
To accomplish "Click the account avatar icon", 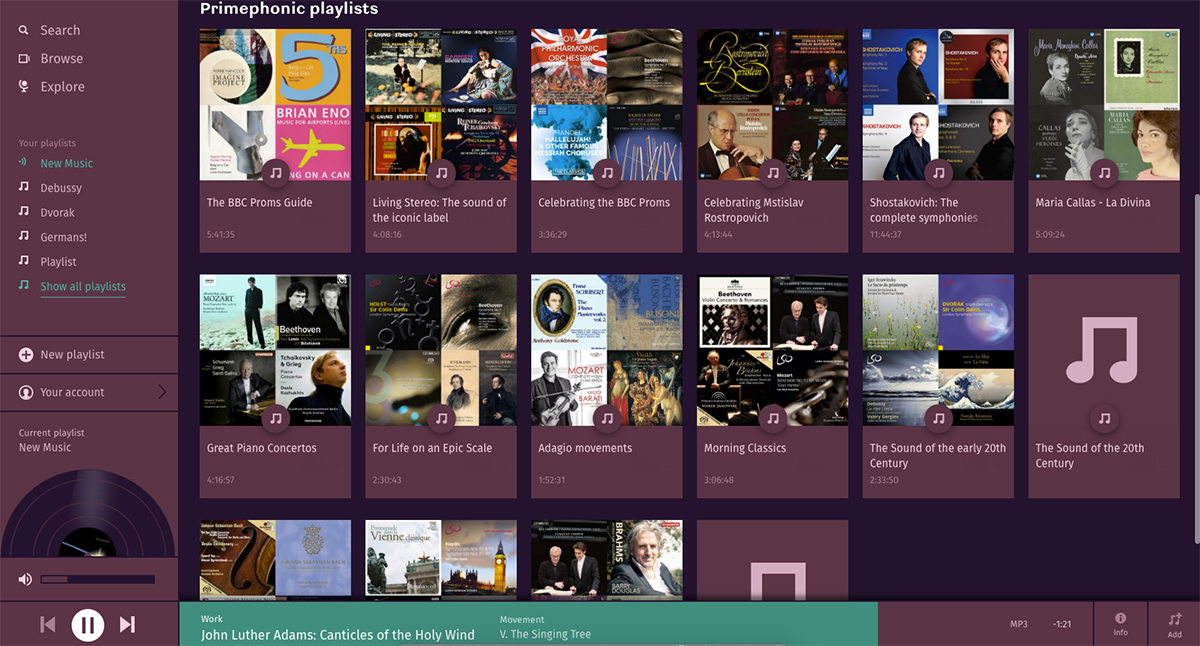I will [25, 392].
